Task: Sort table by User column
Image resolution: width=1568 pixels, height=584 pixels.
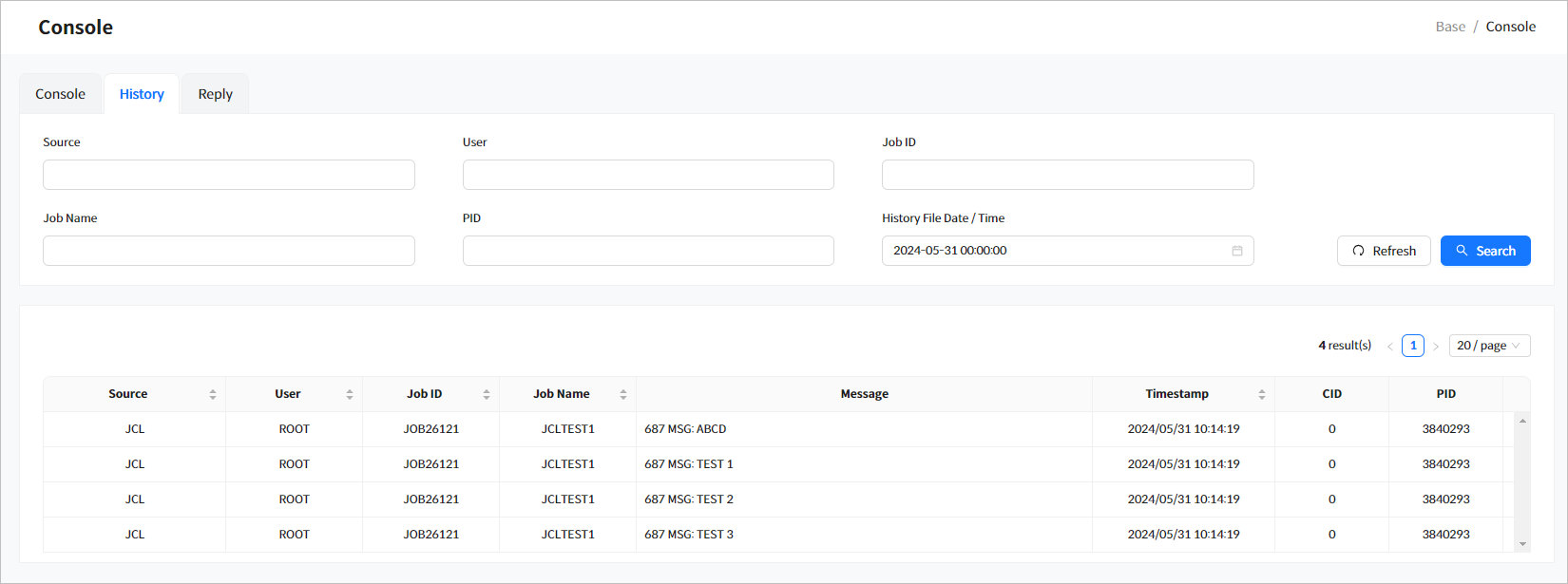Action: [x=349, y=394]
